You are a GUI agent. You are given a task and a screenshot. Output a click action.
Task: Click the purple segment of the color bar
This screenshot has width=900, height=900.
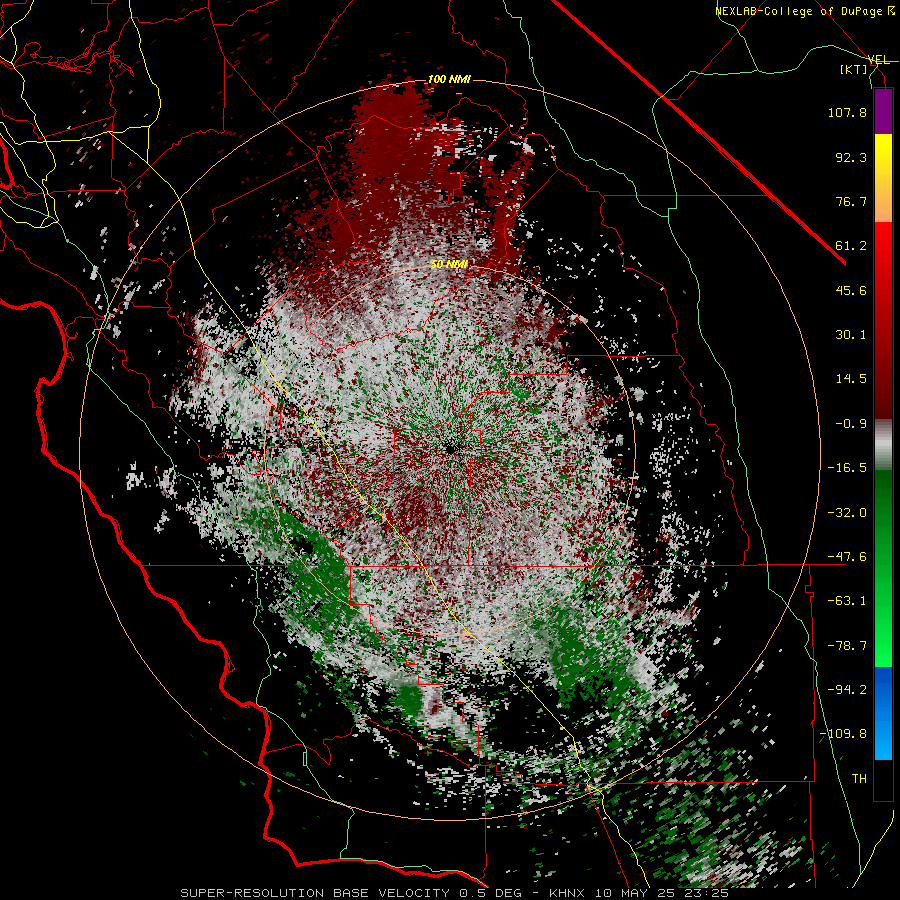883,111
